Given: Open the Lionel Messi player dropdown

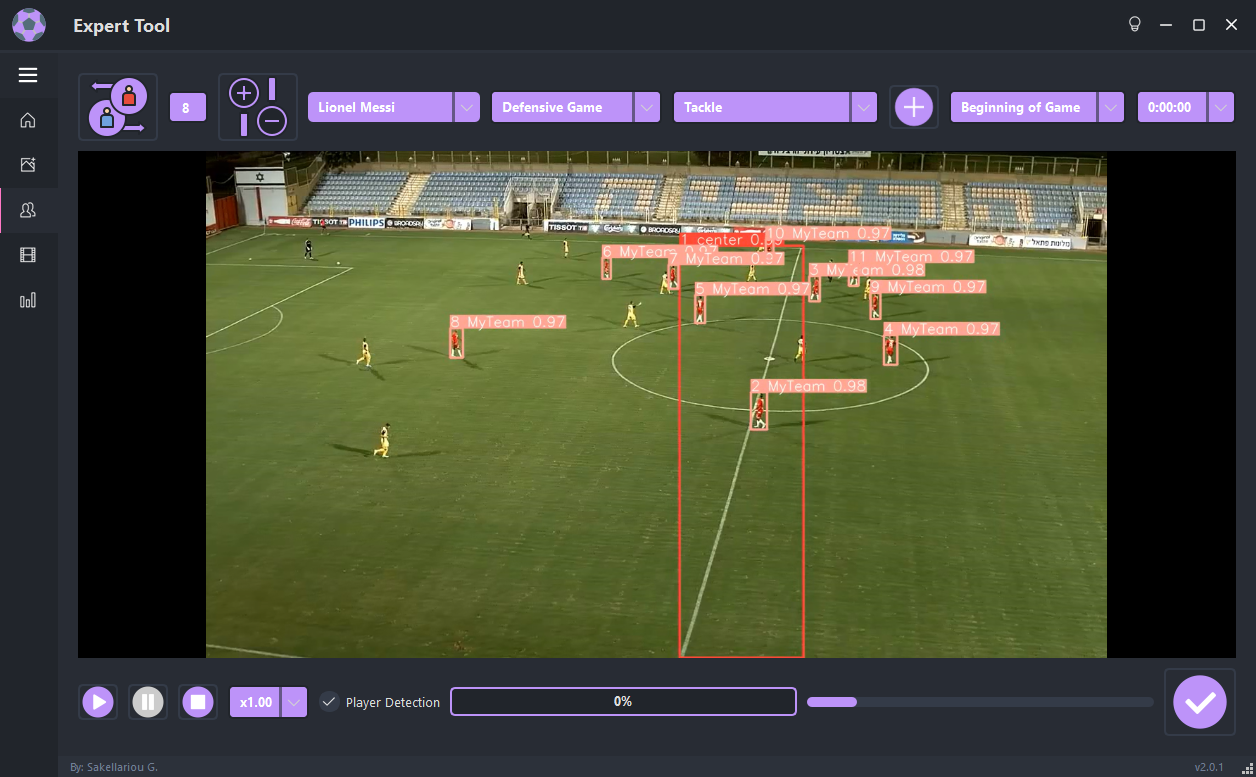Looking at the screenshot, I should 467,107.
